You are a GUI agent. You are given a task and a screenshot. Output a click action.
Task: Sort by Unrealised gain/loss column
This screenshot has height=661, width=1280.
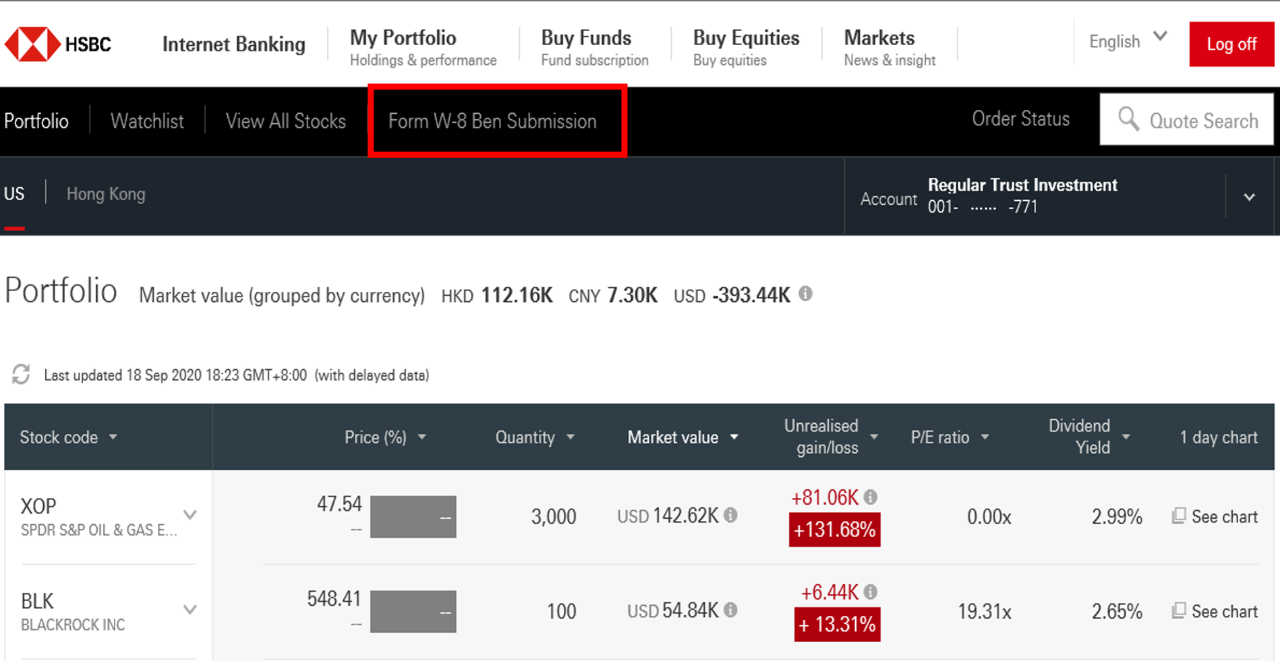pyautogui.click(x=831, y=437)
